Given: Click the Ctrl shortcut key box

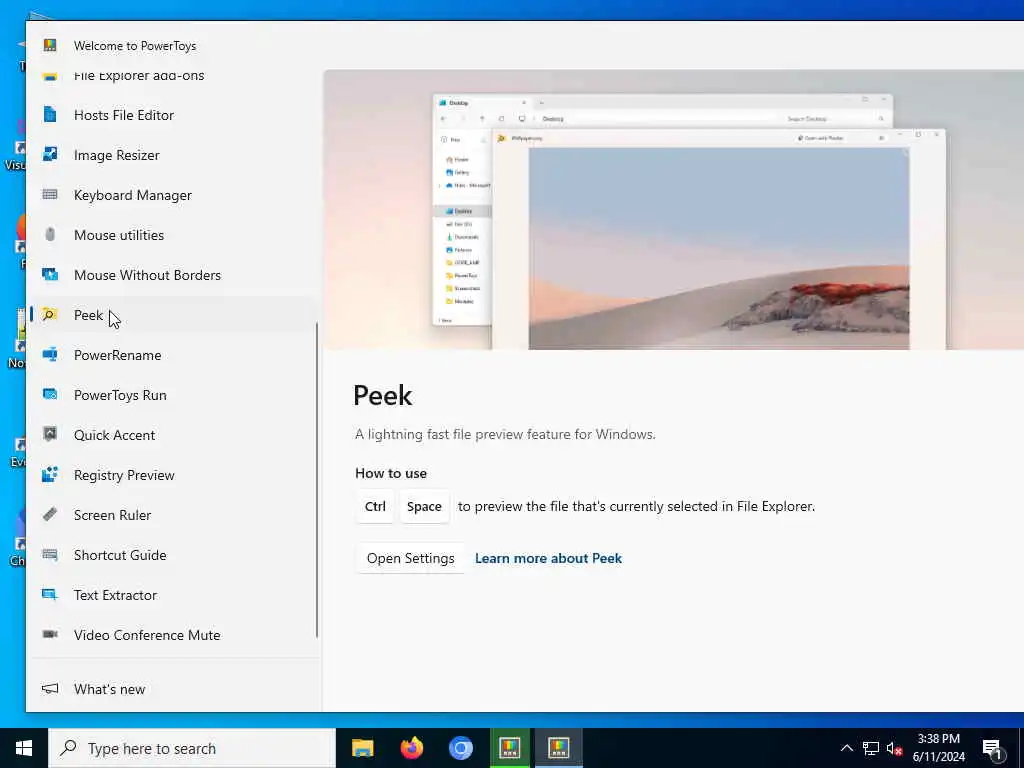Looking at the screenshot, I should coord(375,506).
